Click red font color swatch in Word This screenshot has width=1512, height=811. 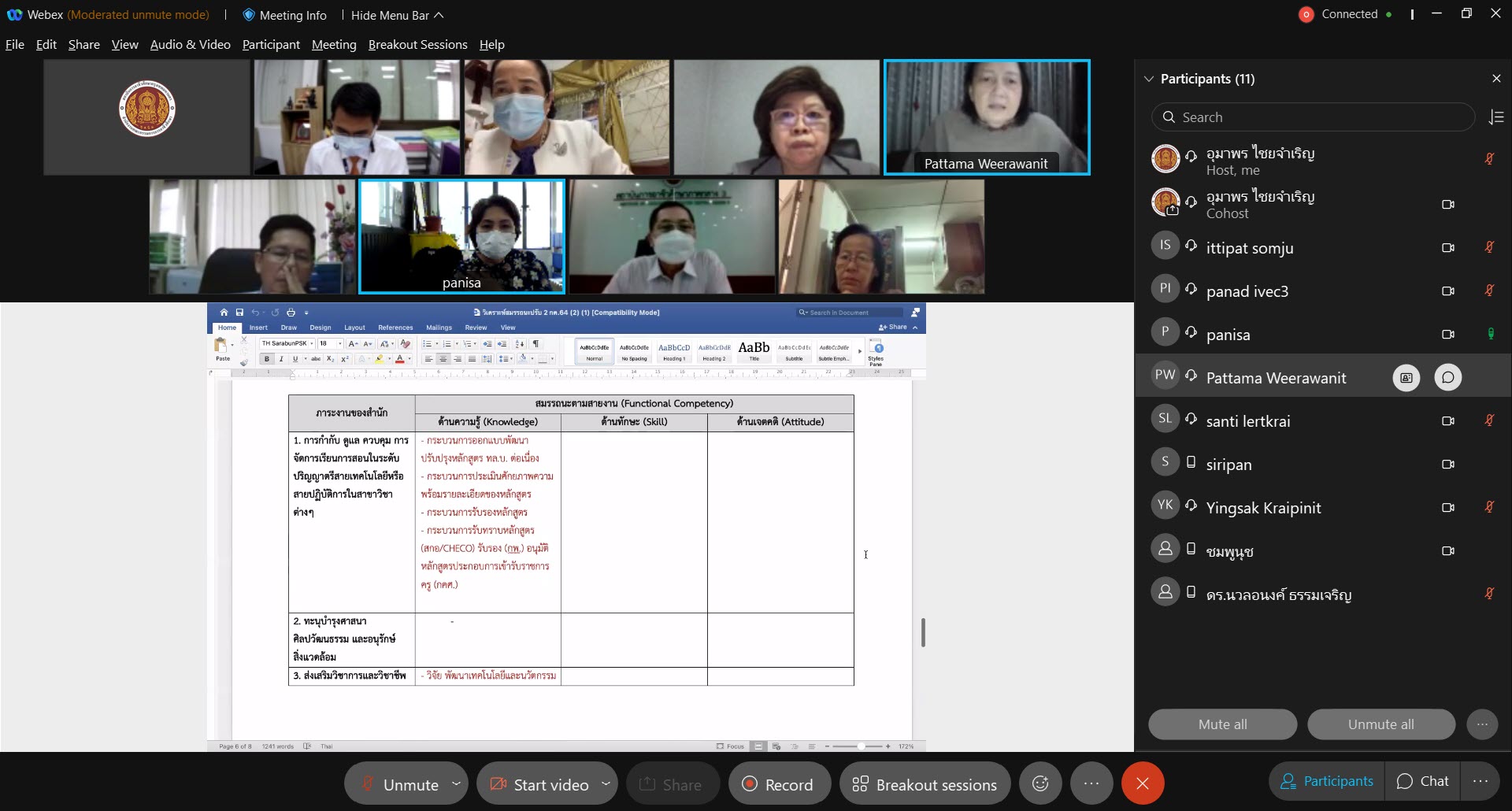(399, 359)
